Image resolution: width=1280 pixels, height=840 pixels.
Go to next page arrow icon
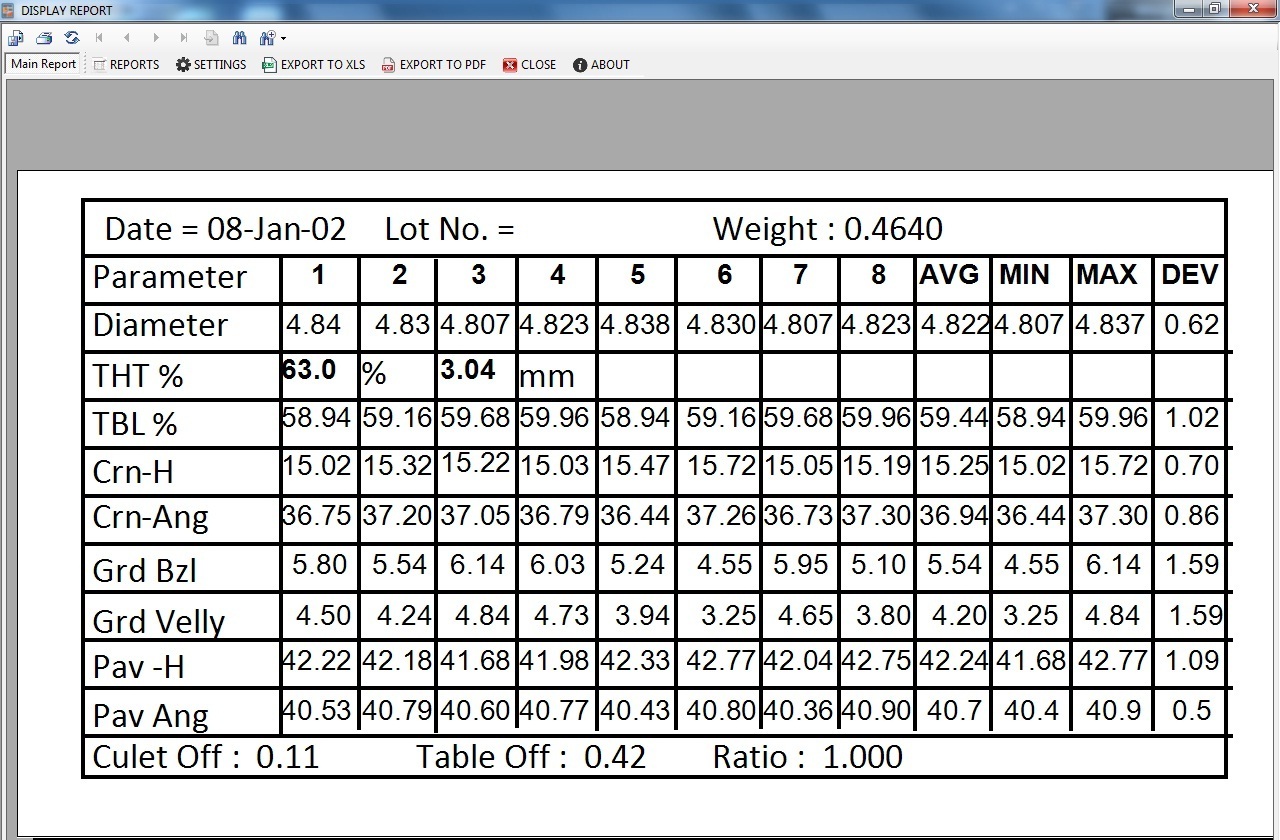pyautogui.click(x=156, y=38)
